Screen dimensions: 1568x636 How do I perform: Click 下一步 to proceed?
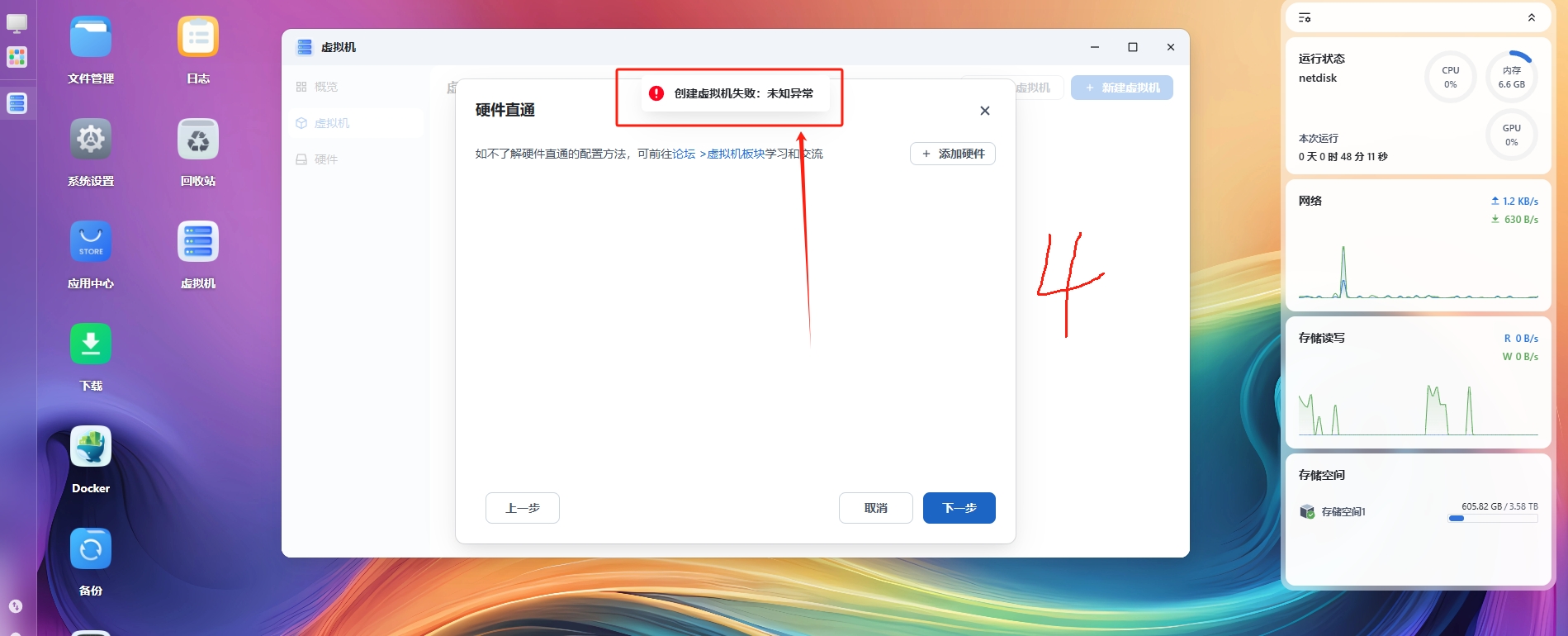959,508
